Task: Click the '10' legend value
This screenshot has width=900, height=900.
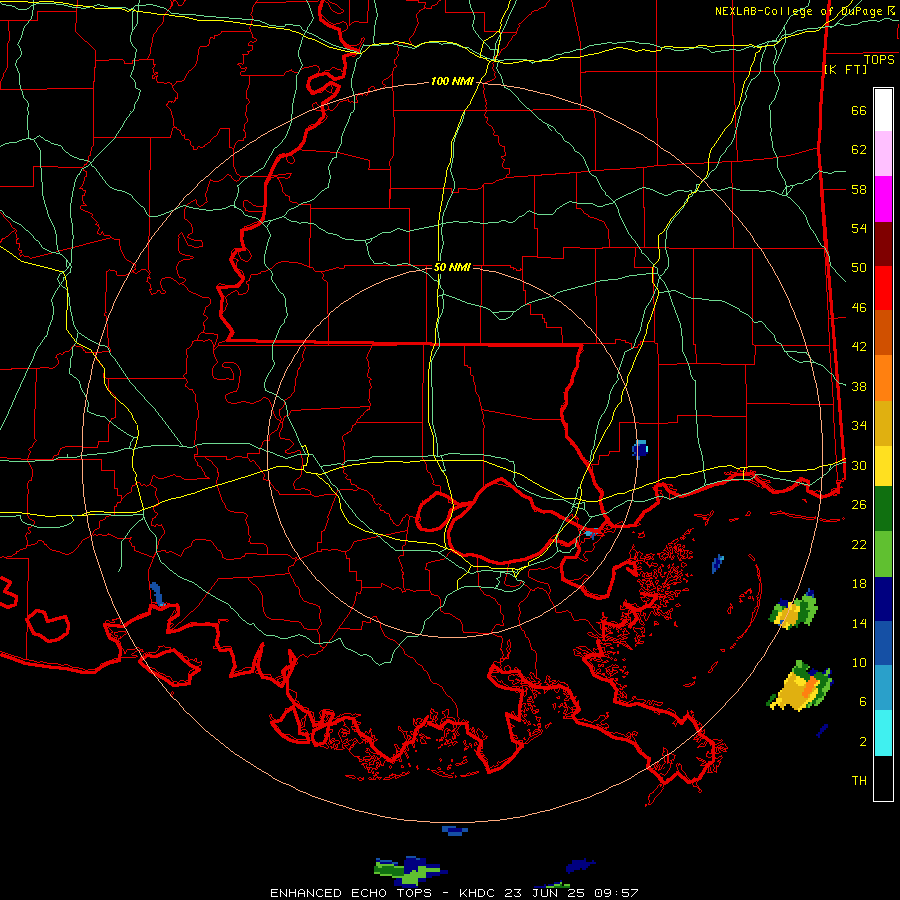Action: coord(859,662)
